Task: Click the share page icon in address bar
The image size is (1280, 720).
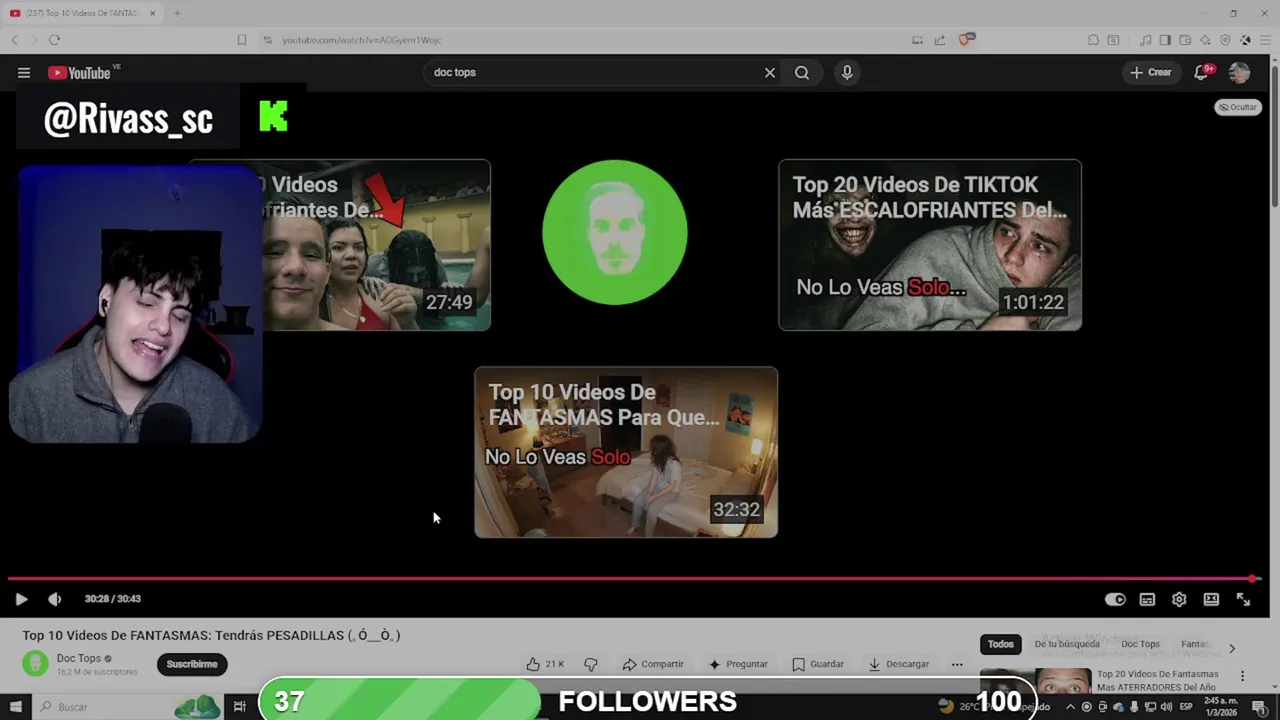Action: click(940, 40)
